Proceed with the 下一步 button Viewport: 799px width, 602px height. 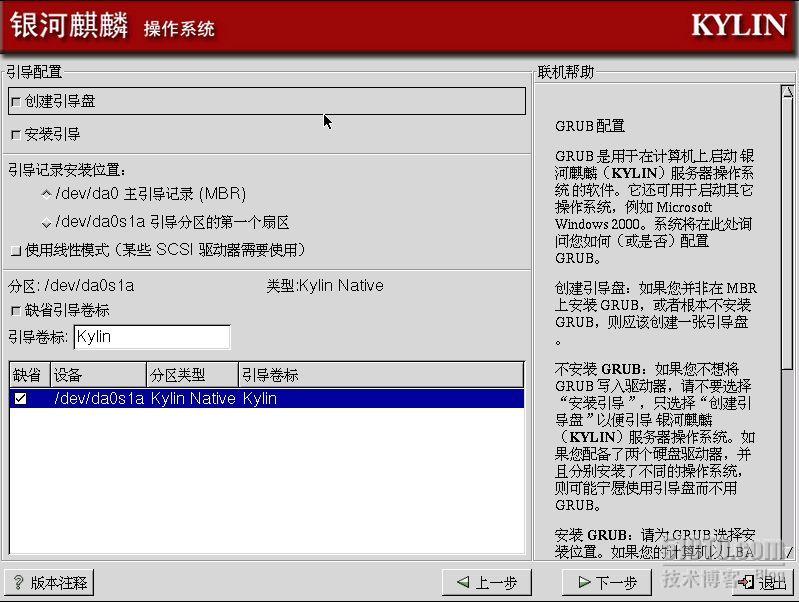tap(607, 582)
